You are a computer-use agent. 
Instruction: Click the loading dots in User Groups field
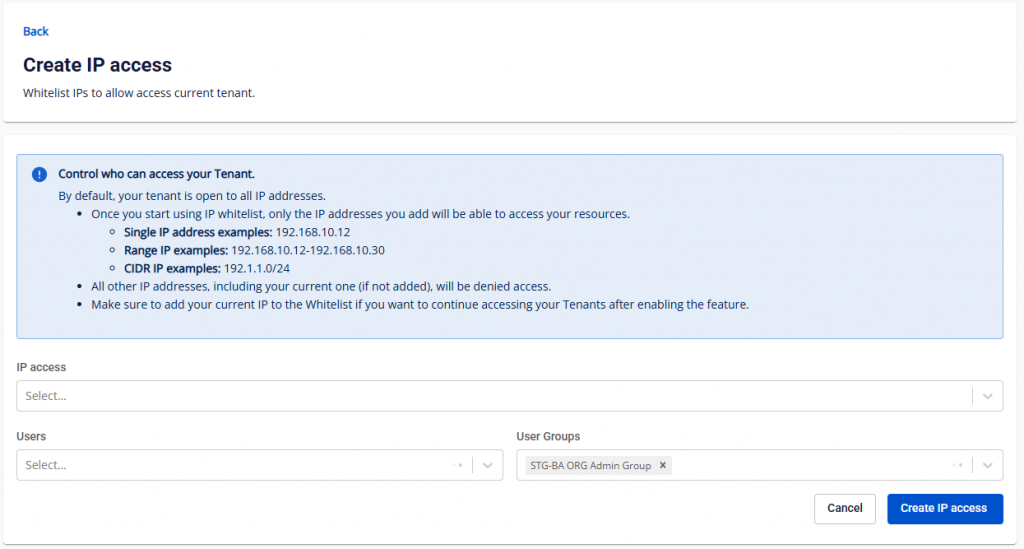click(958, 465)
